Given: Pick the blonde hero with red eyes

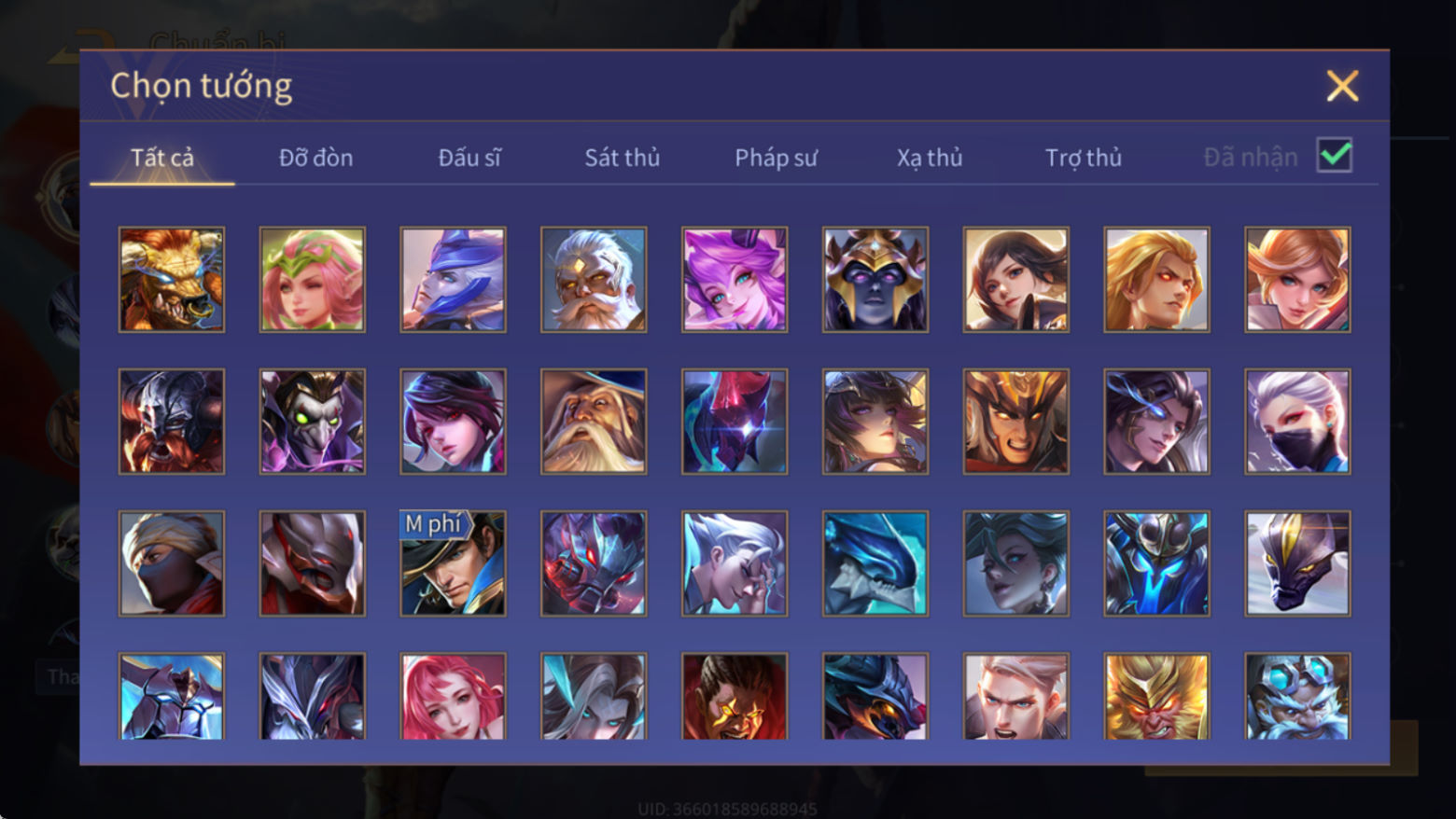Looking at the screenshot, I should (1156, 280).
